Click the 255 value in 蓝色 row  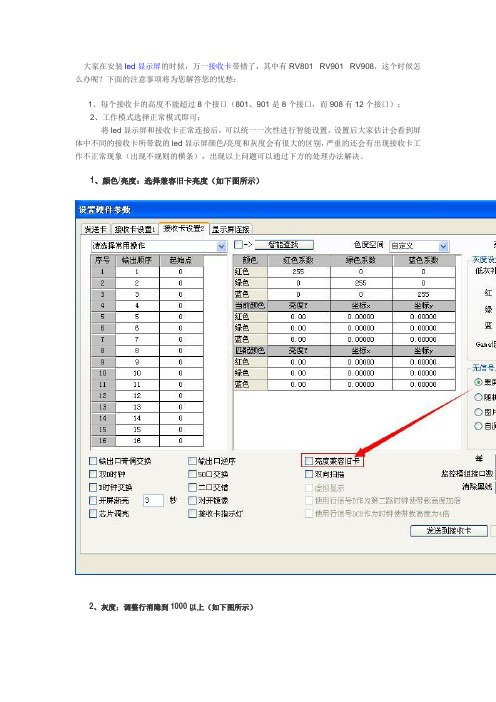423,294
